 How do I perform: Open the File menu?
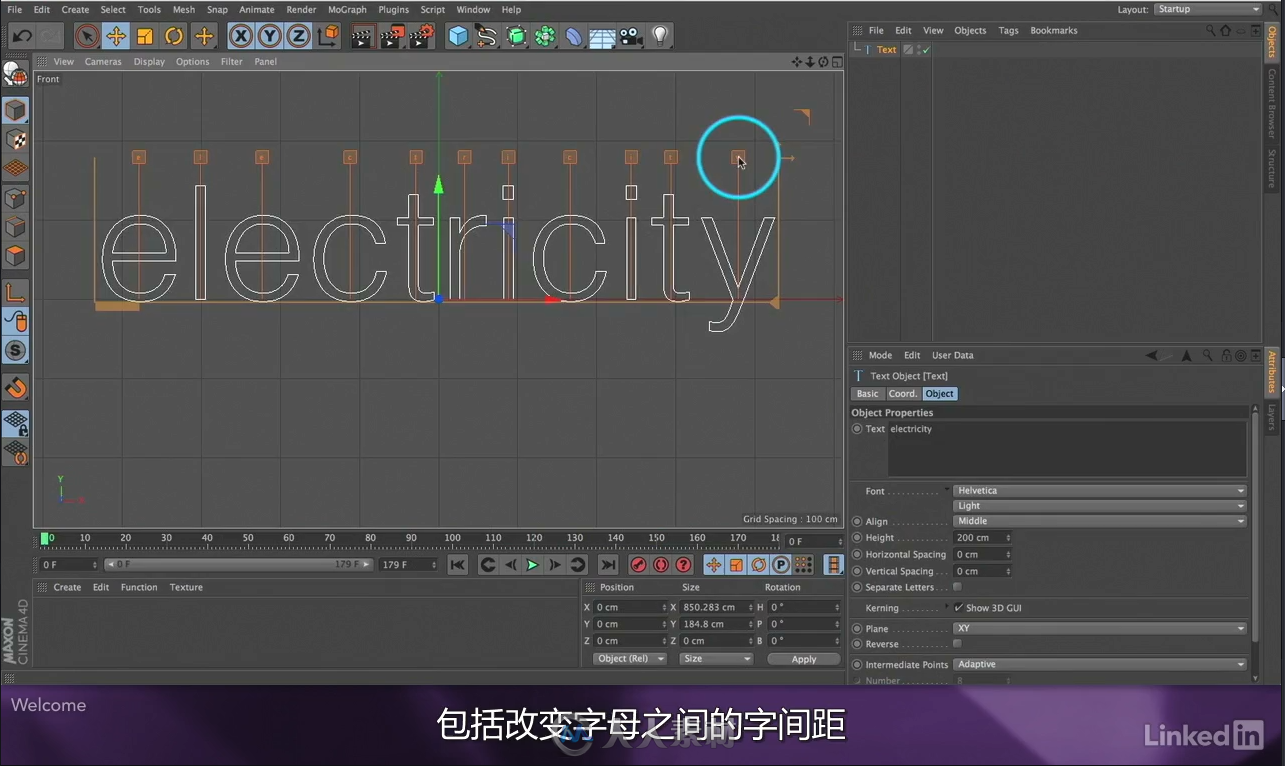pos(15,9)
